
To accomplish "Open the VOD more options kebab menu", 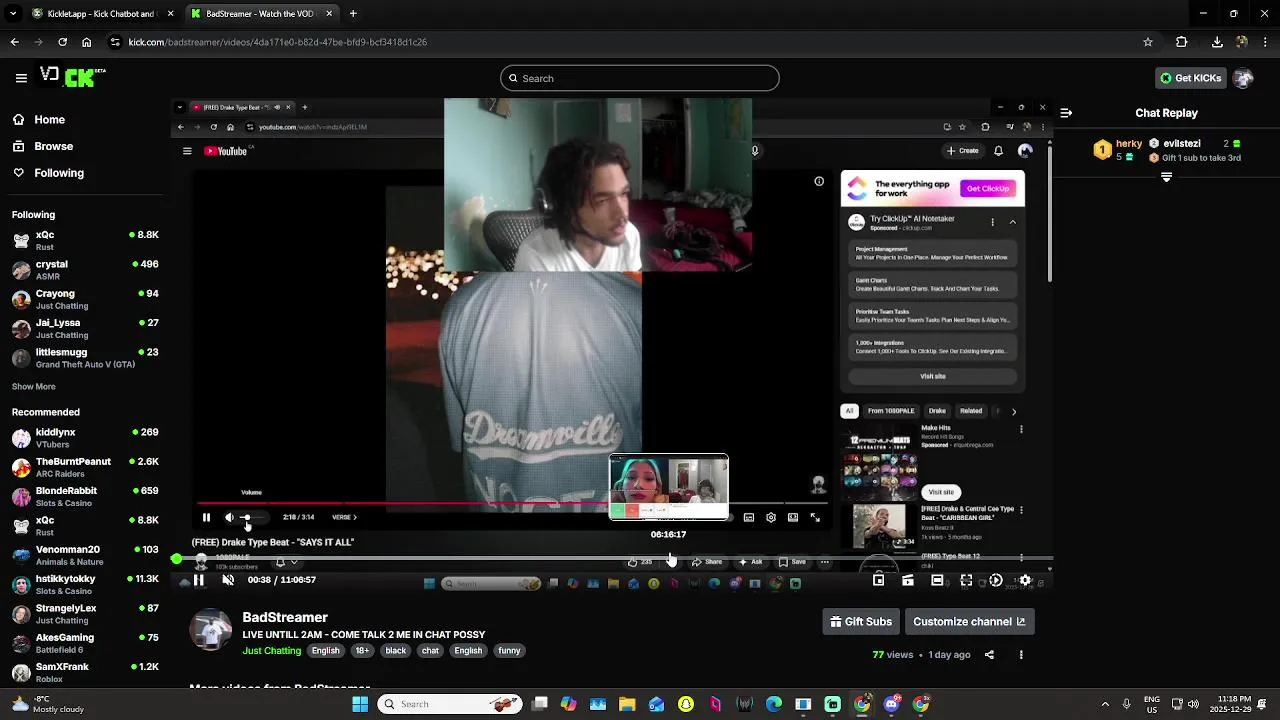I will (1021, 655).
